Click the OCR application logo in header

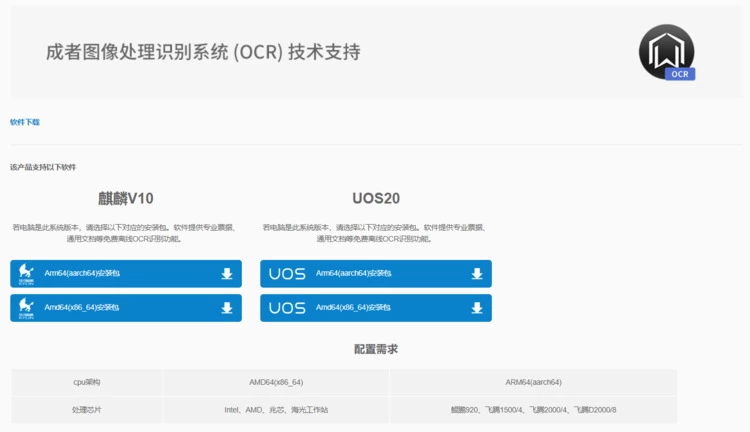[667, 53]
